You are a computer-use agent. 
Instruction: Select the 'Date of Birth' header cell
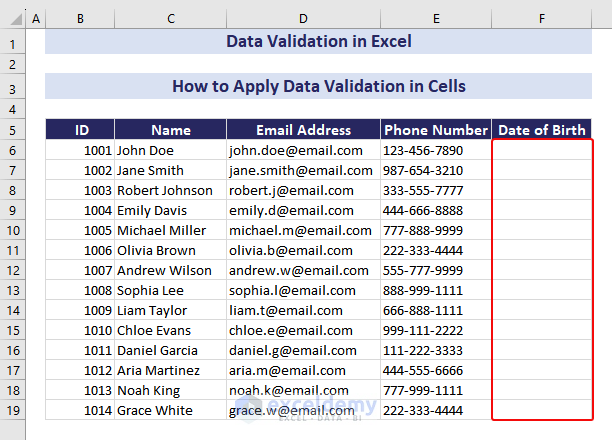(x=541, y=130)
